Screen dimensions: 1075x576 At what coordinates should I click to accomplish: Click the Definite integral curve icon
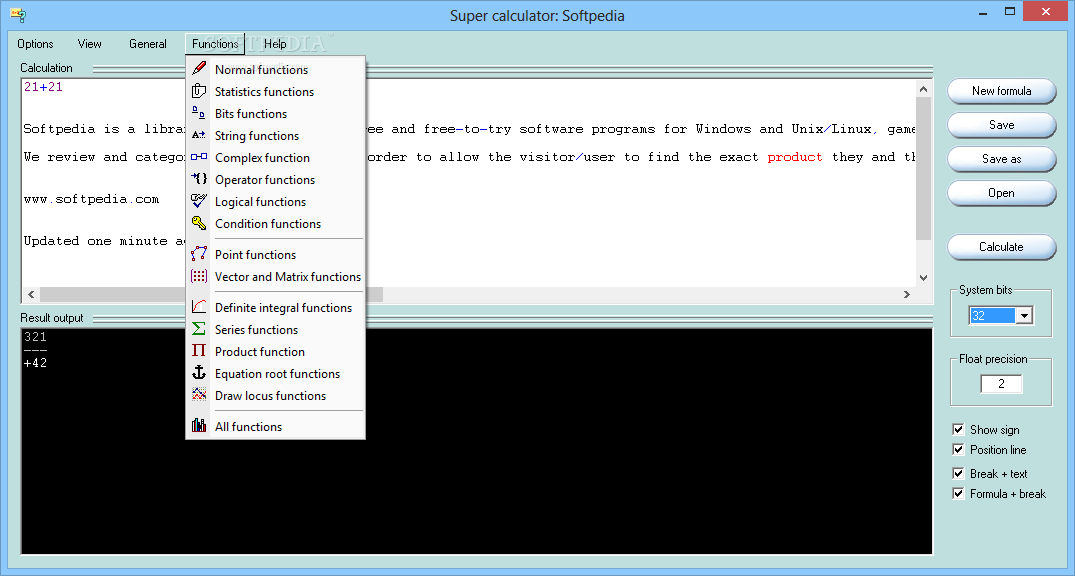[199, 307]
